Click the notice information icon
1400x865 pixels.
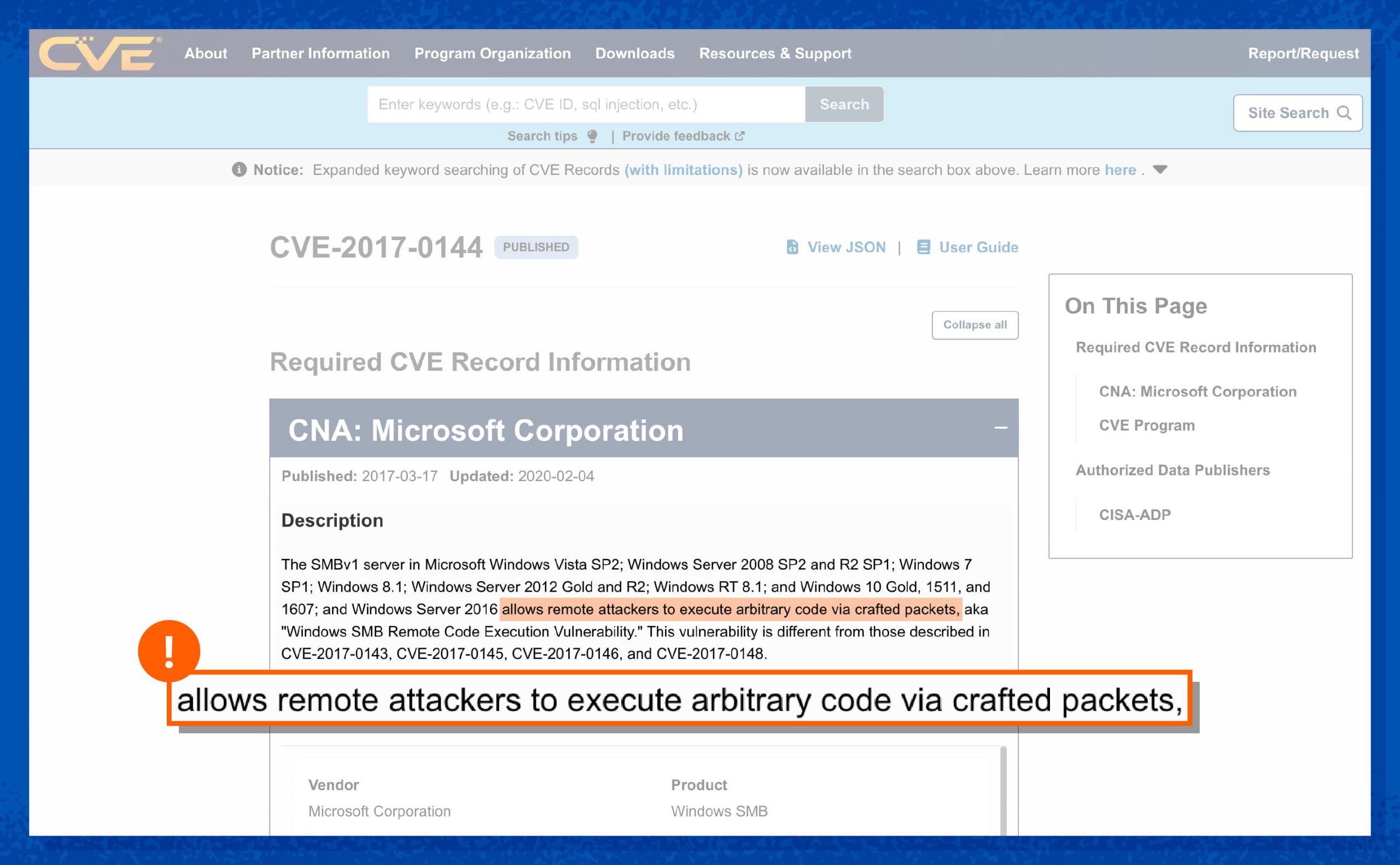[239, 170]
